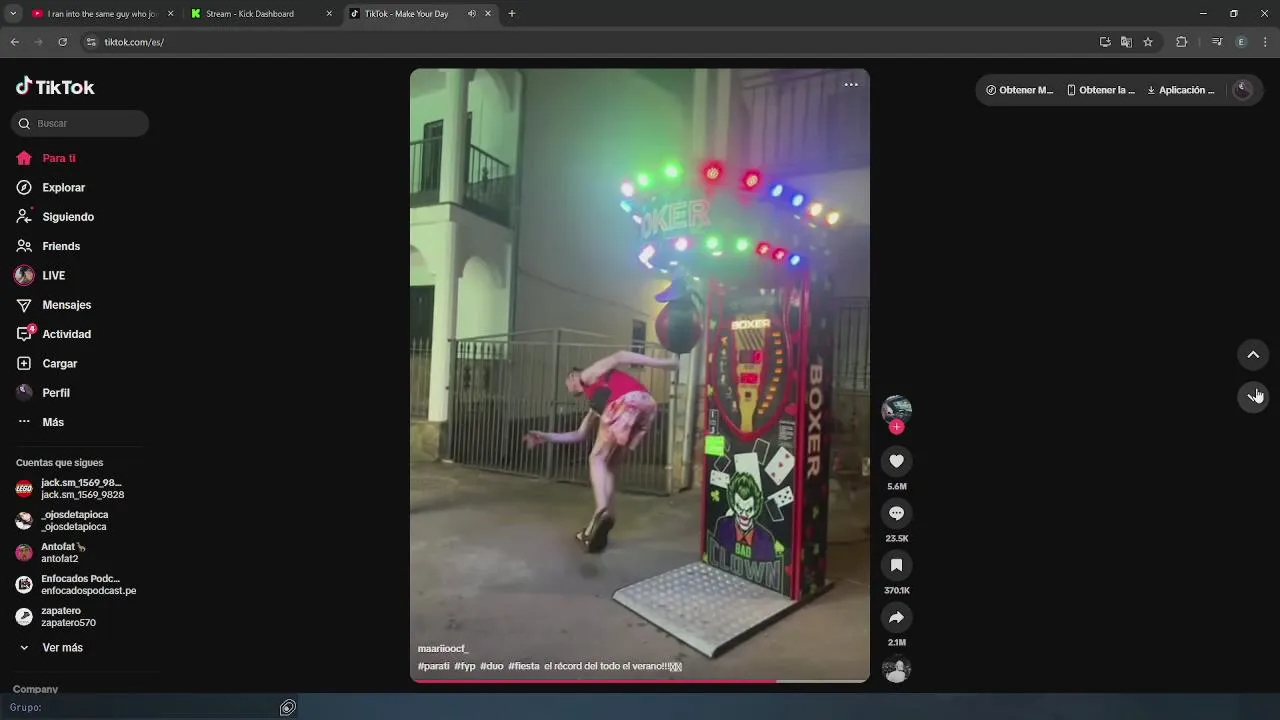Open the Chrome three-dot menu
This screenshot has height=720, width=1280.
pos(1265,42)
